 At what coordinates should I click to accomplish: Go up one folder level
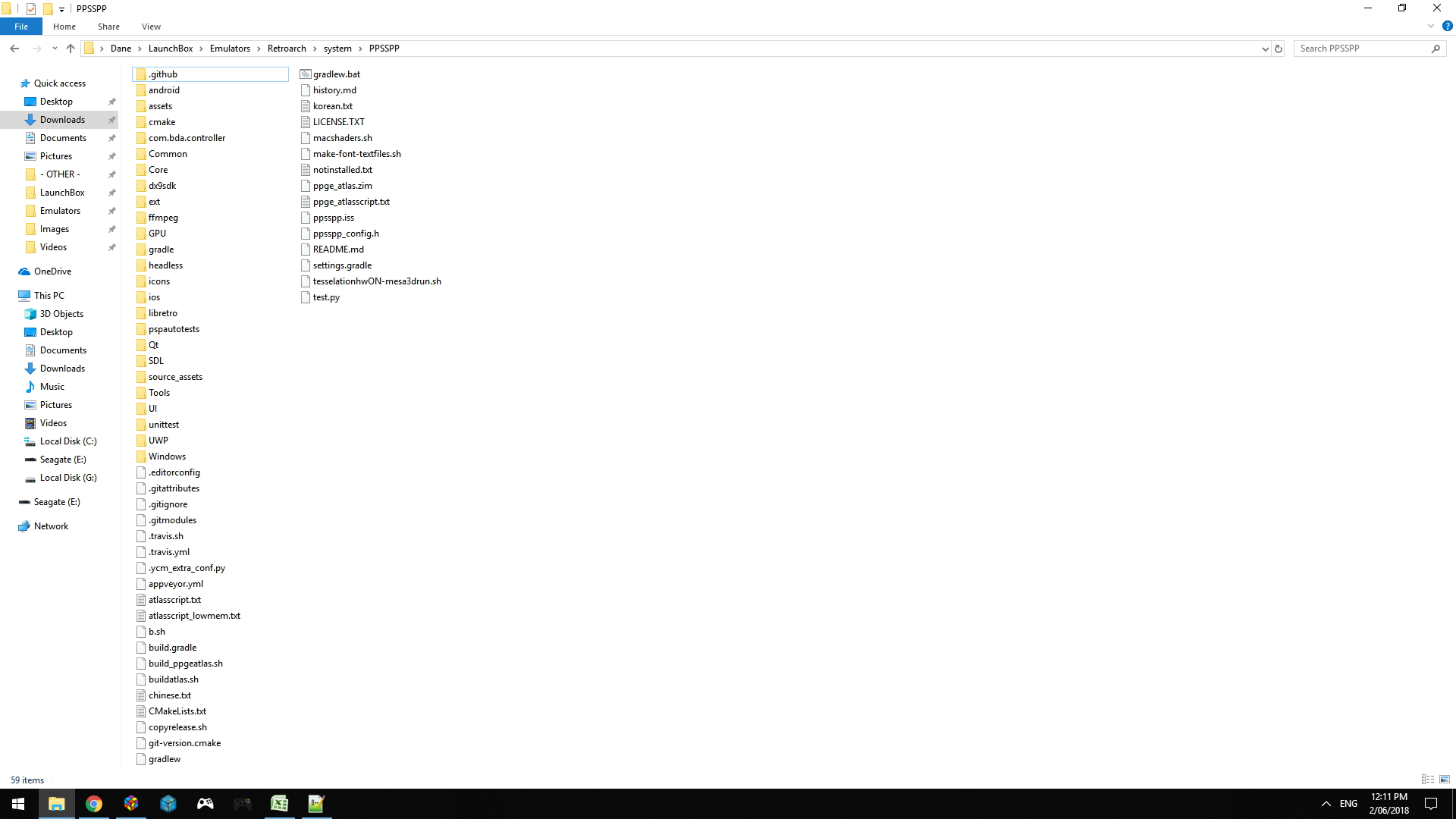[x=71, y=49]
